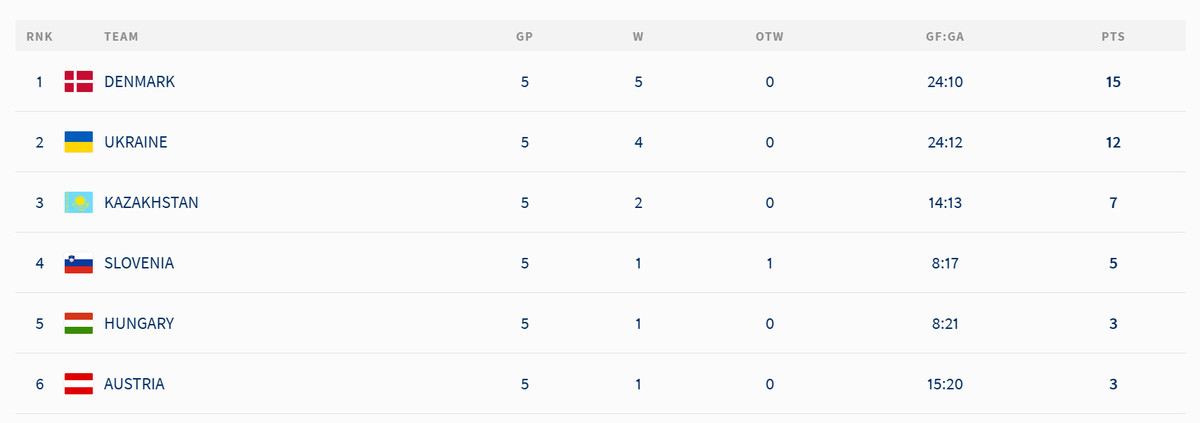Open the DENMARK team link
The height and width of the screenshot is (423, 1200).
(x=139, y=82)
